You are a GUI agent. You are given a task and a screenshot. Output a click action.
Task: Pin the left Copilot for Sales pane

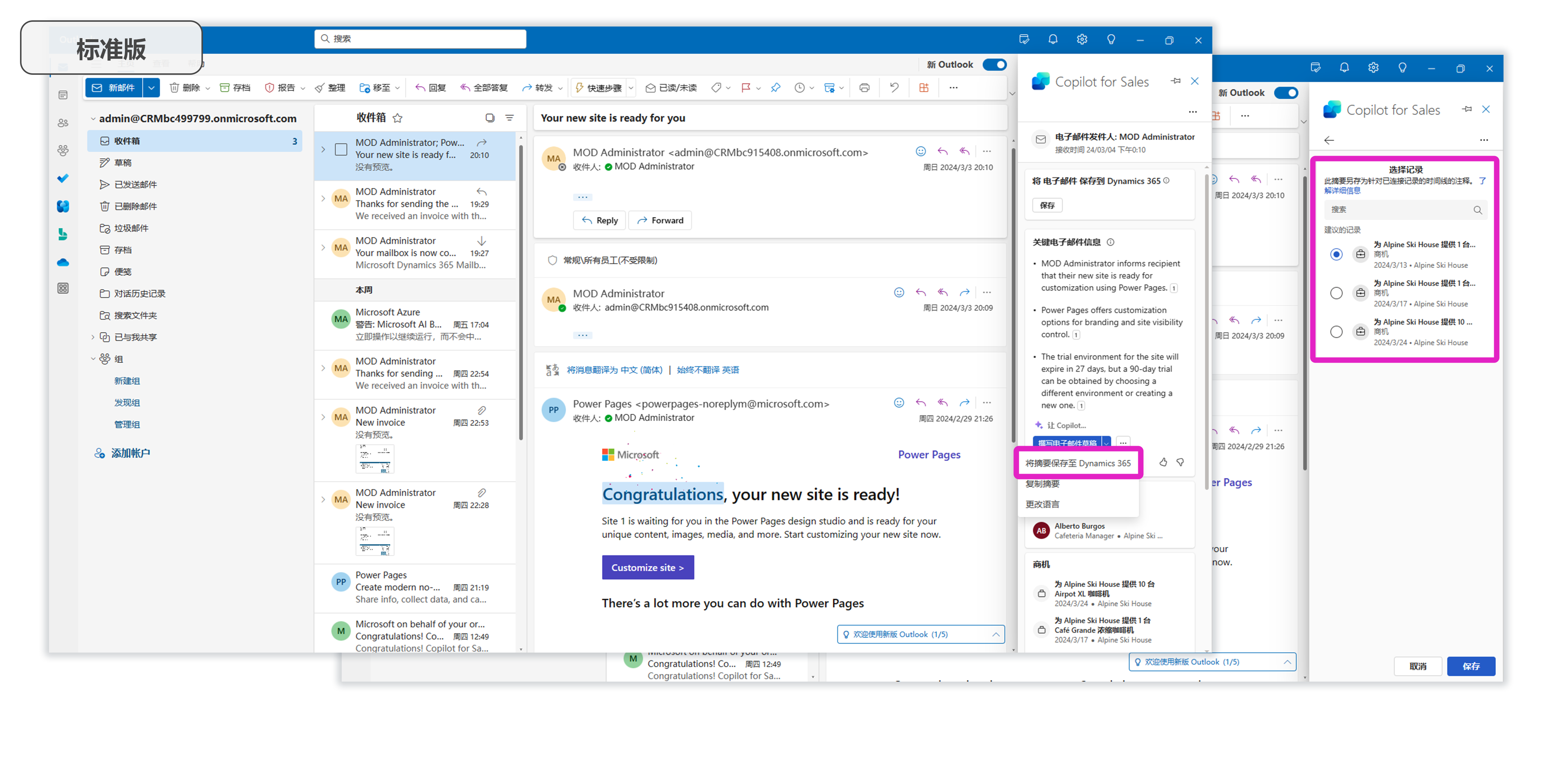click(x=1175, y=81)
